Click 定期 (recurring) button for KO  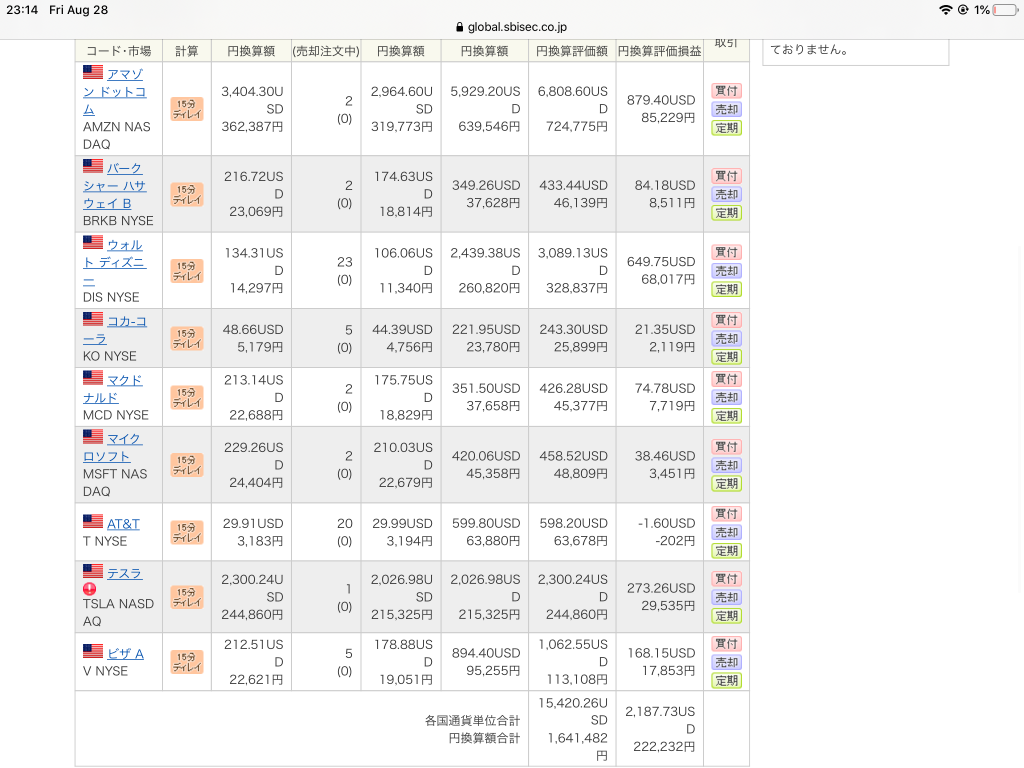pos(726,357)
